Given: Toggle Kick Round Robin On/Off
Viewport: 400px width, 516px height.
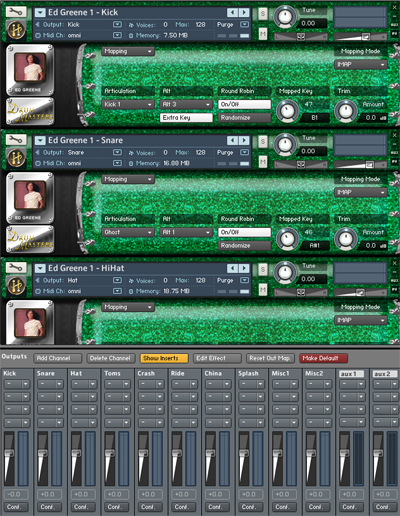Looking at the screenshot, I should point(244,104).
